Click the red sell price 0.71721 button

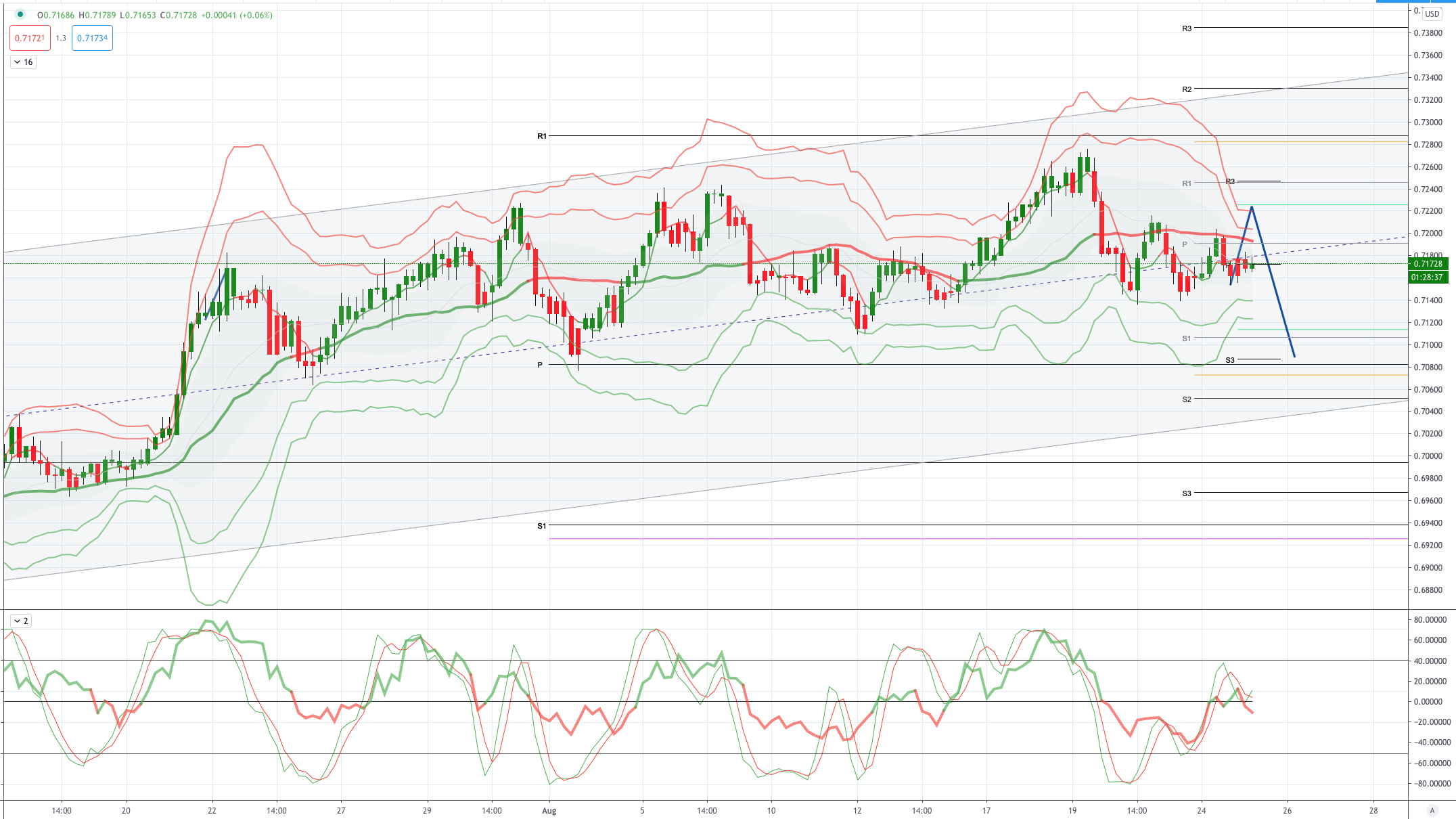coord(30,38)
